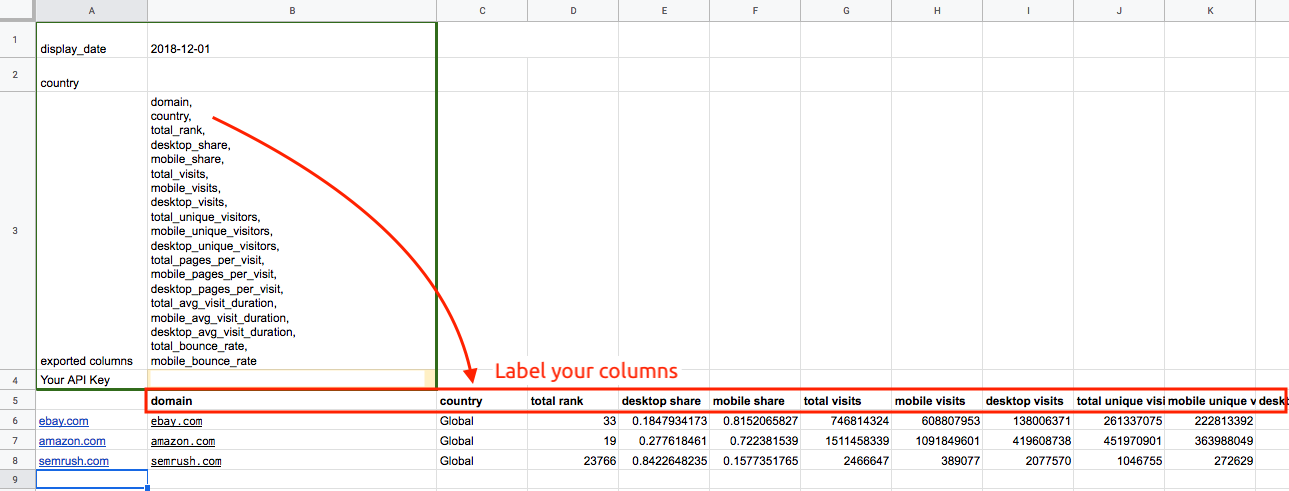Click the total visits header cell
Screen dimensions: 1289x491
coord(846,401)
